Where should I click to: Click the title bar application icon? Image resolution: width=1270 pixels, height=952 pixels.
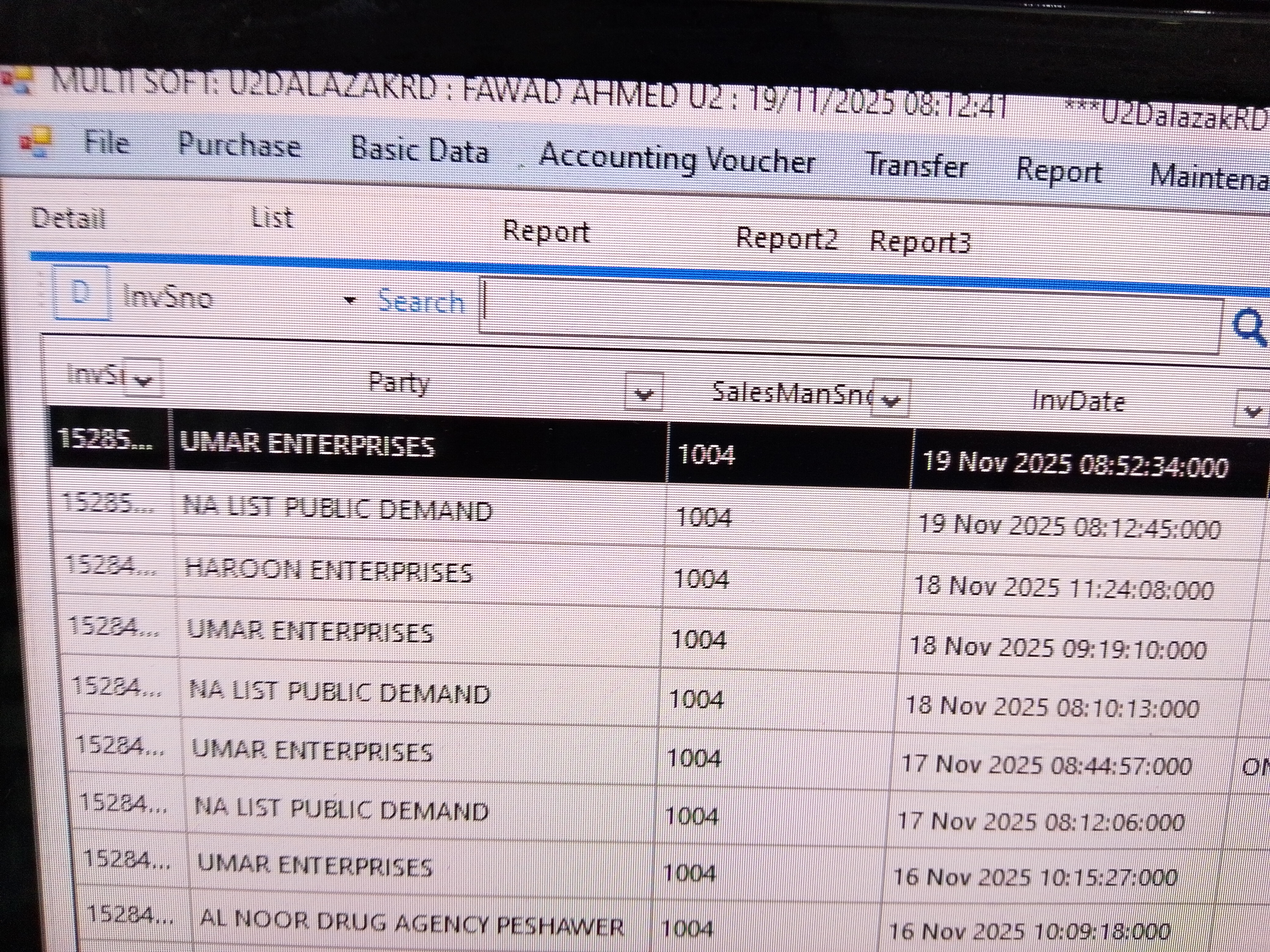point(16,80)
